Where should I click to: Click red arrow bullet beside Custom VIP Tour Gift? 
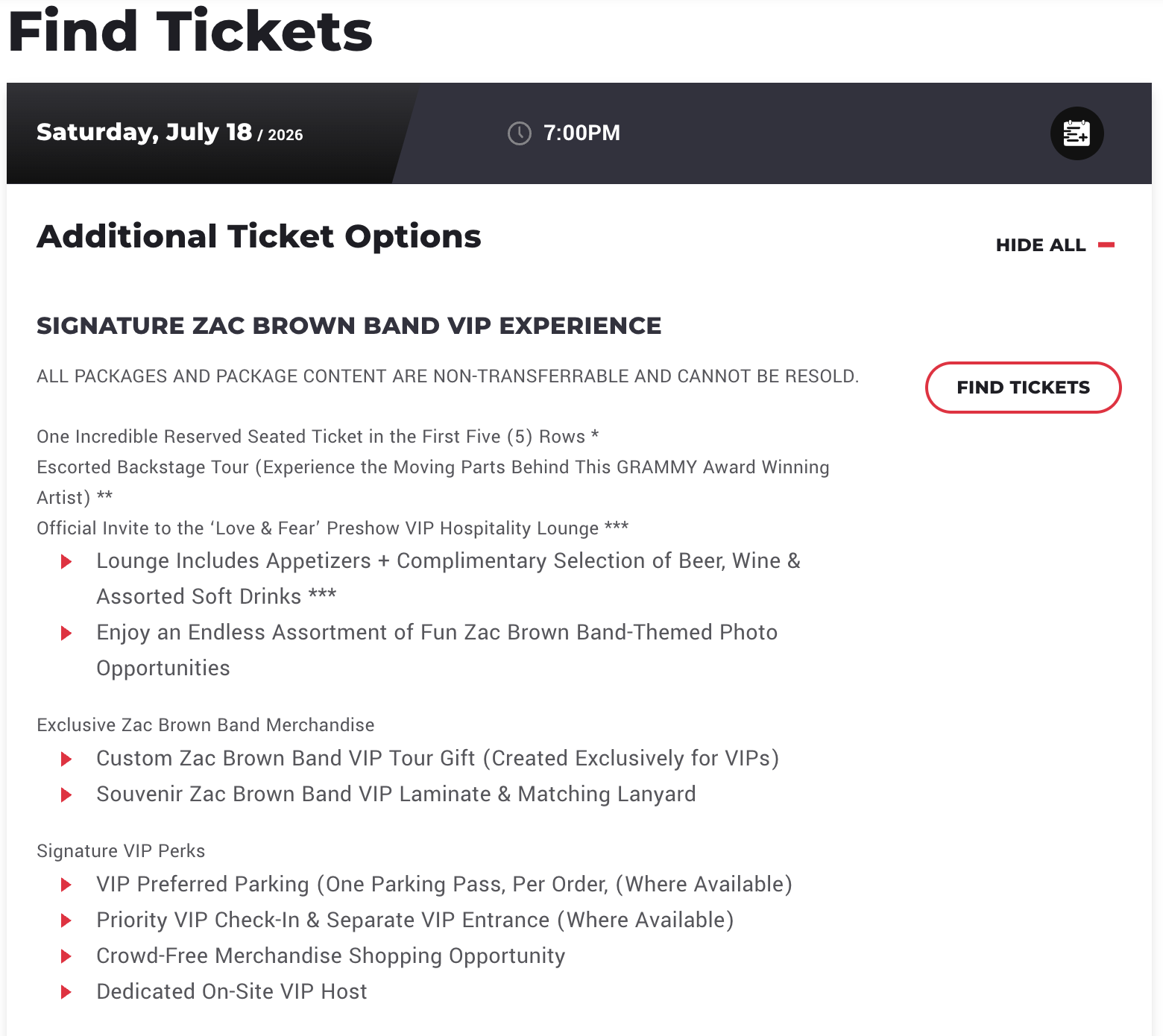[66, 759]
